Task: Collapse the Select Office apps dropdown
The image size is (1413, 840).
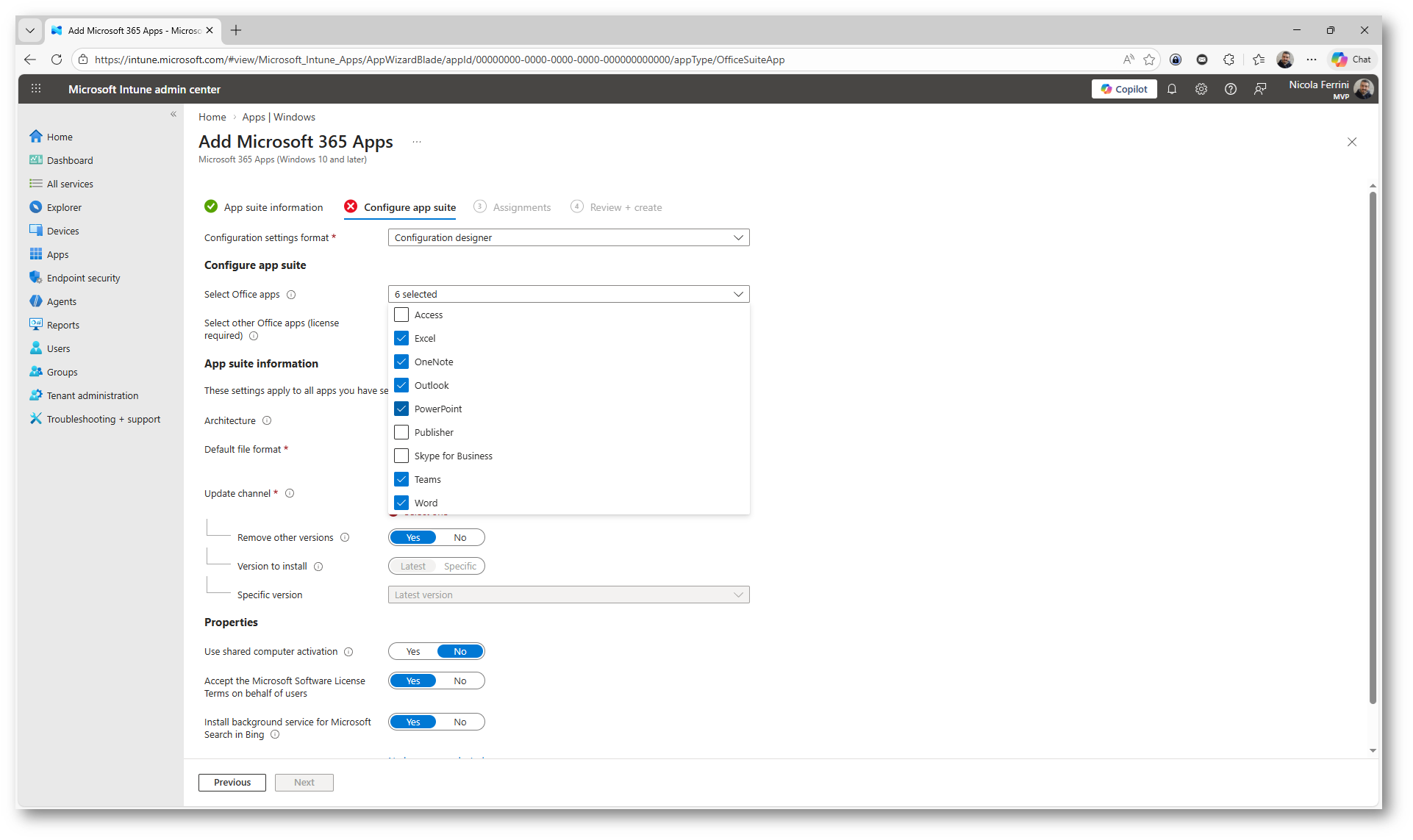Action: (568, 294)
